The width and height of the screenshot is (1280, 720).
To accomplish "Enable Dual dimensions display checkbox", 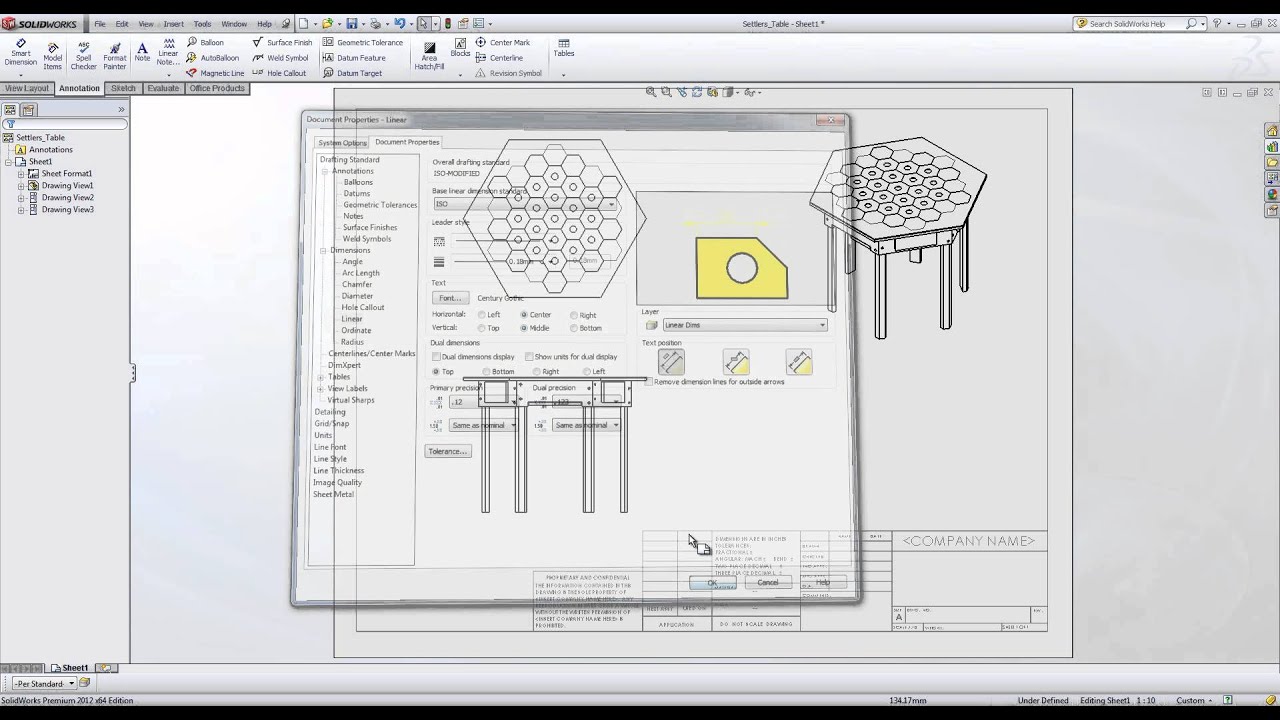I will click(436, 357).
